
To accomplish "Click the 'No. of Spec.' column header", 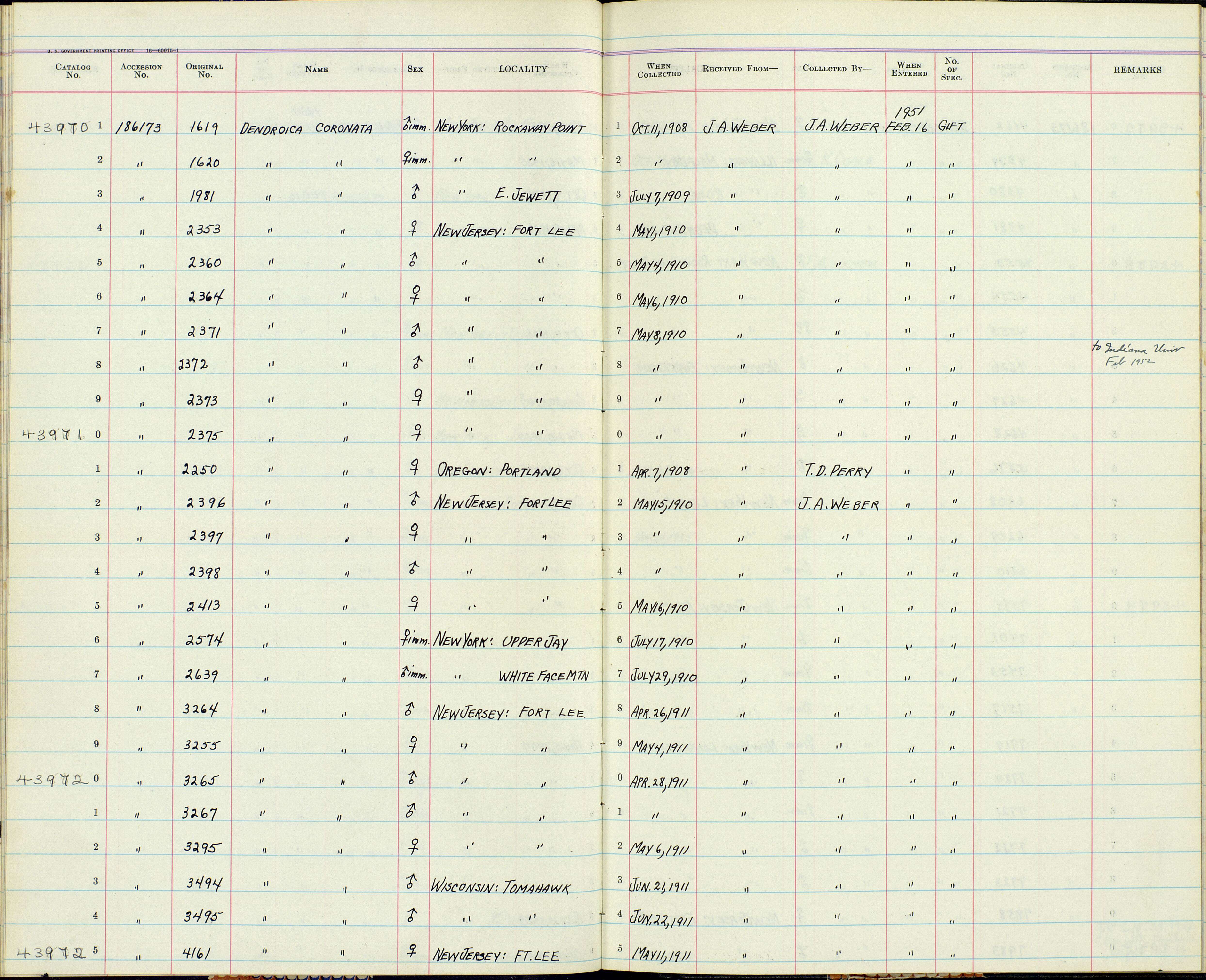I will pos(951,69).
